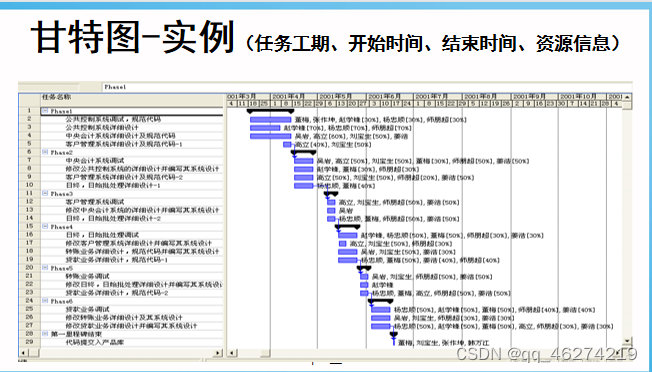The image size is (652, 372).
Task: Click Gantt bar for 日终，日始批处理详细设计-1
Action: pos(304,186)
